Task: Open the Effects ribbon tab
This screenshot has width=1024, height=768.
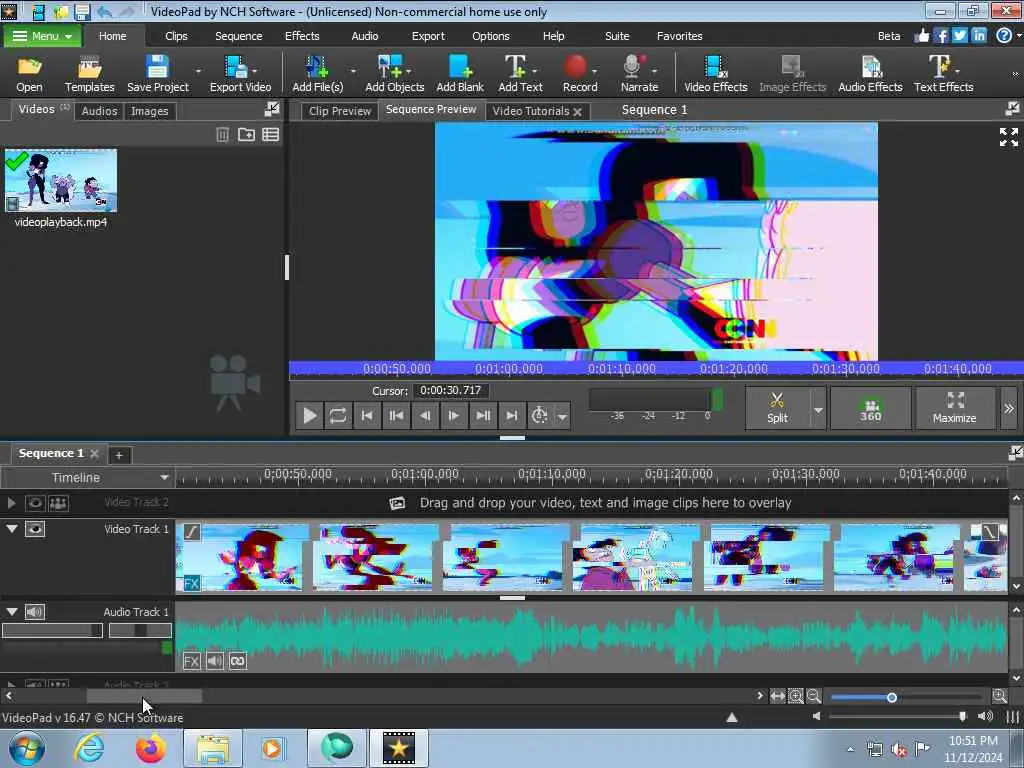Action: [302, 36]
